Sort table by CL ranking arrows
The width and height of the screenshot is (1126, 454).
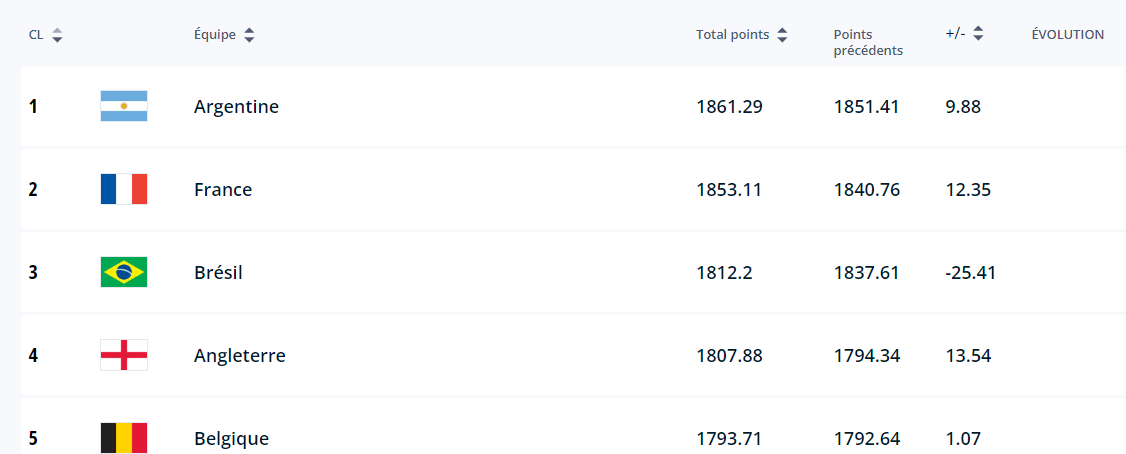[57, 35]
